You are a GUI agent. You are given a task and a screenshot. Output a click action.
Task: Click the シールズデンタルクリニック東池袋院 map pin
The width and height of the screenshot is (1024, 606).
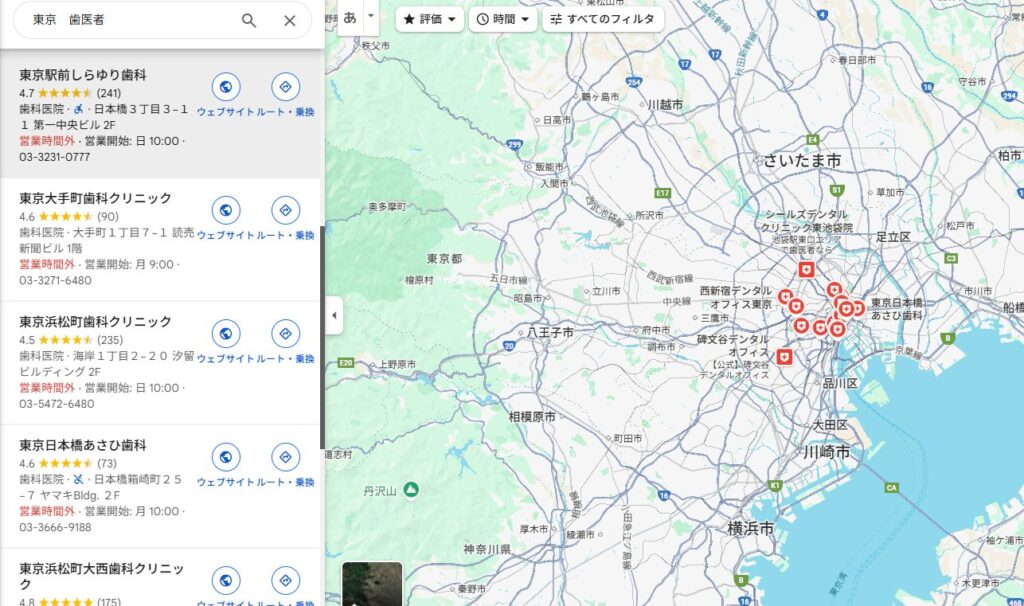pos(807,269)
